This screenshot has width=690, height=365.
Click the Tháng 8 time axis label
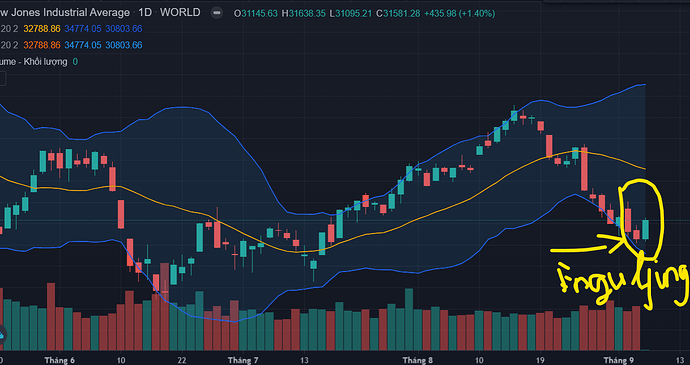point(418,361)
